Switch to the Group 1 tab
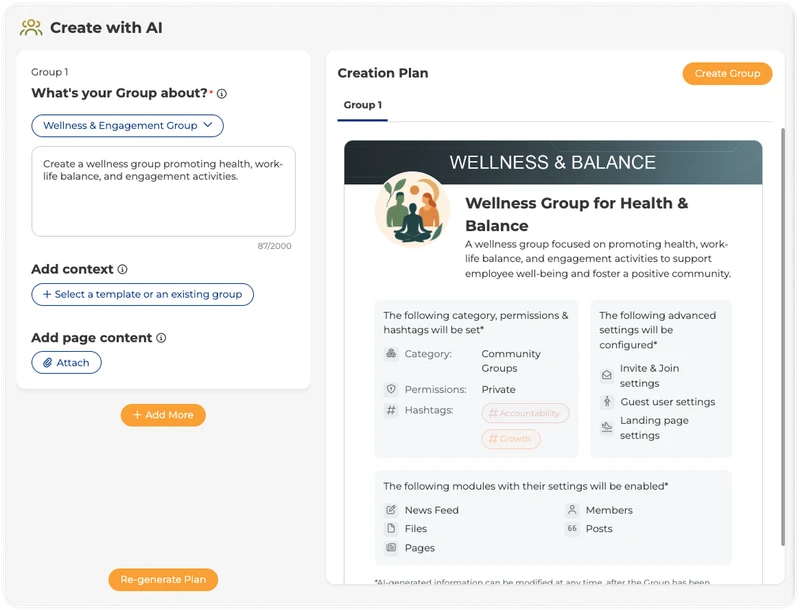Viewport: 800px width, 611px height. pyautogui.click(x=362, y=102)
